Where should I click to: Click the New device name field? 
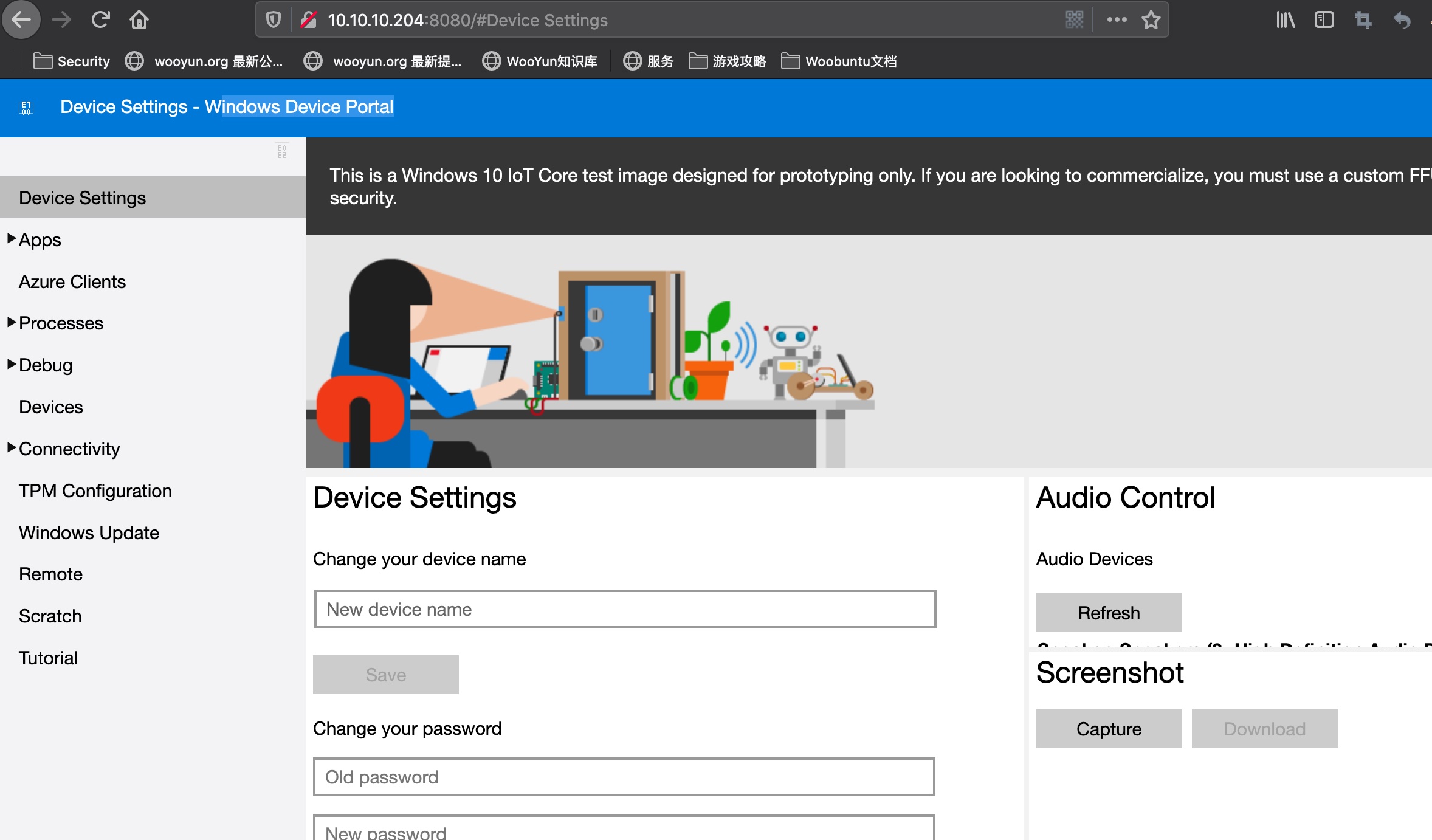click(x=625, y=609)
